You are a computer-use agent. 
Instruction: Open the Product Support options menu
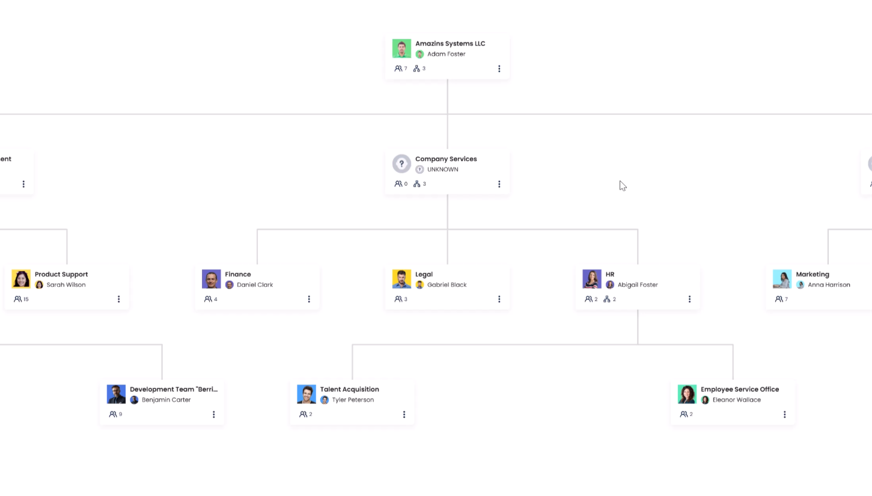[x=119, y=299]
